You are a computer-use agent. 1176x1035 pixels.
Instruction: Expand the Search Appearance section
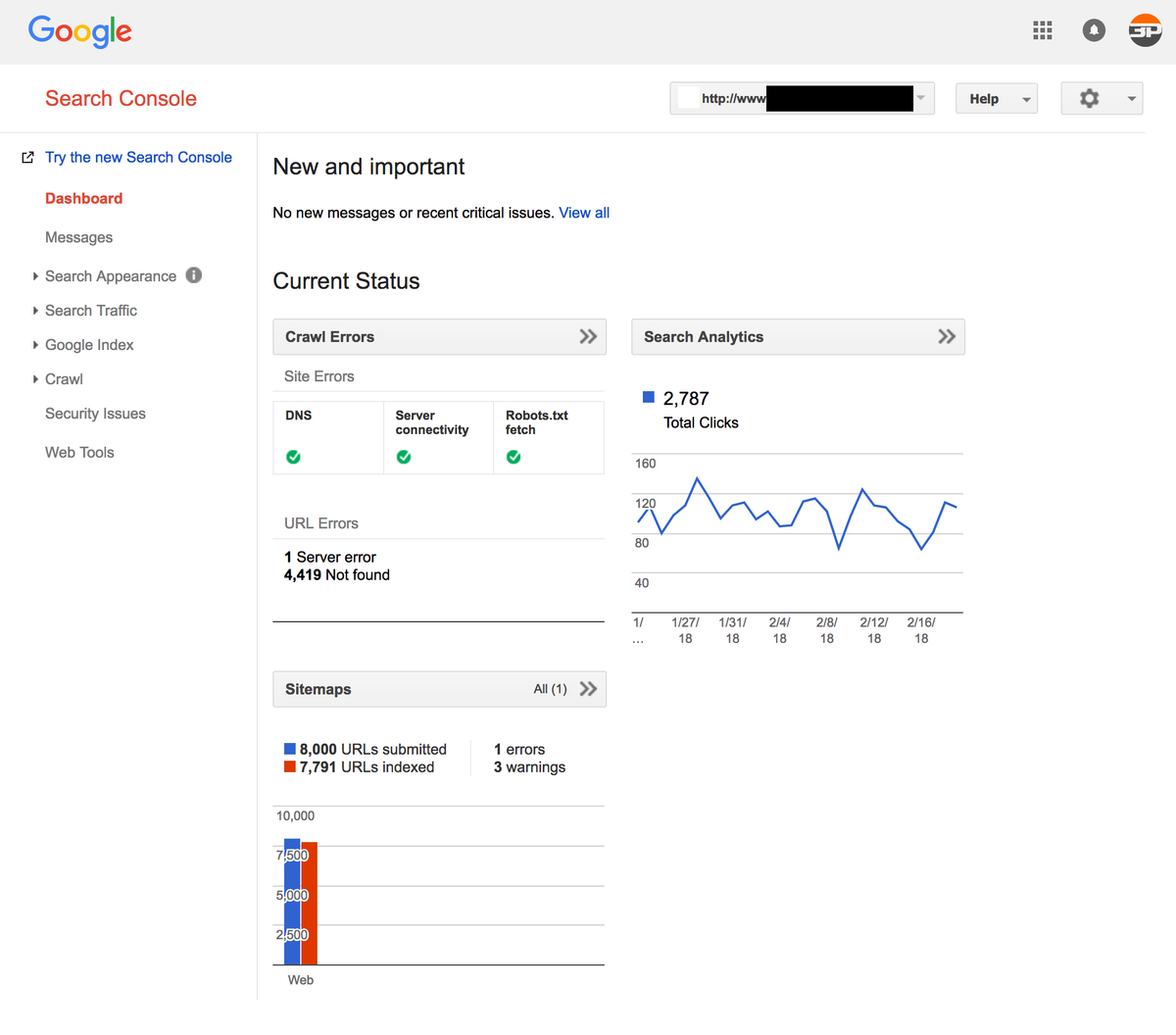(x=36, y=276)
